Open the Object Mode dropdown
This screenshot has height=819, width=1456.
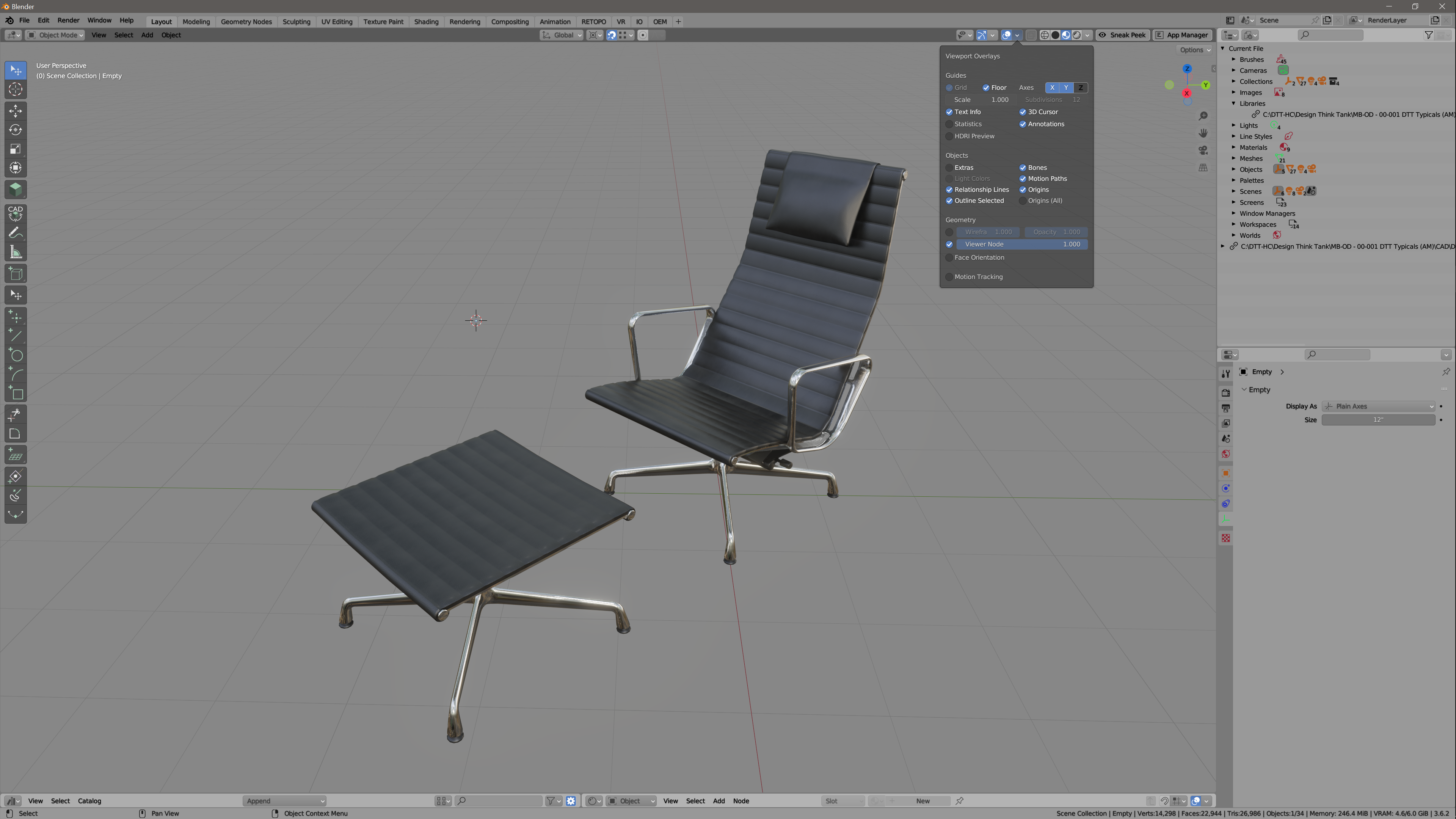(x=55, y=35)
